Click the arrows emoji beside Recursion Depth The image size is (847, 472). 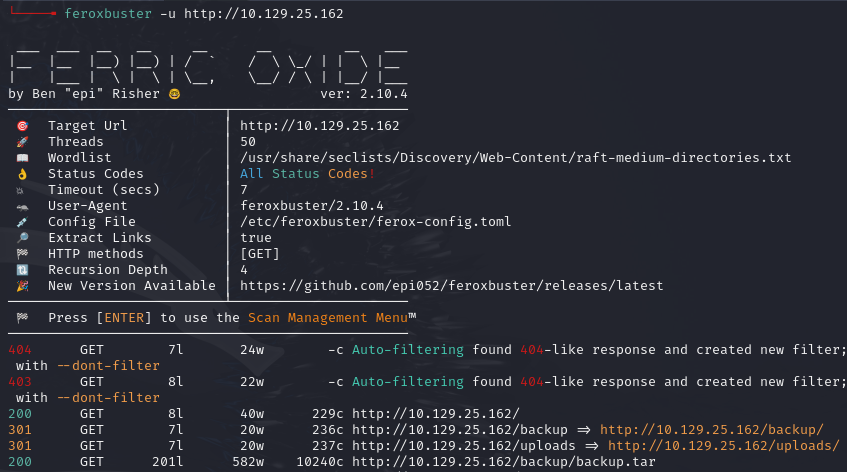pyautogui.click(x=22, y=270)
